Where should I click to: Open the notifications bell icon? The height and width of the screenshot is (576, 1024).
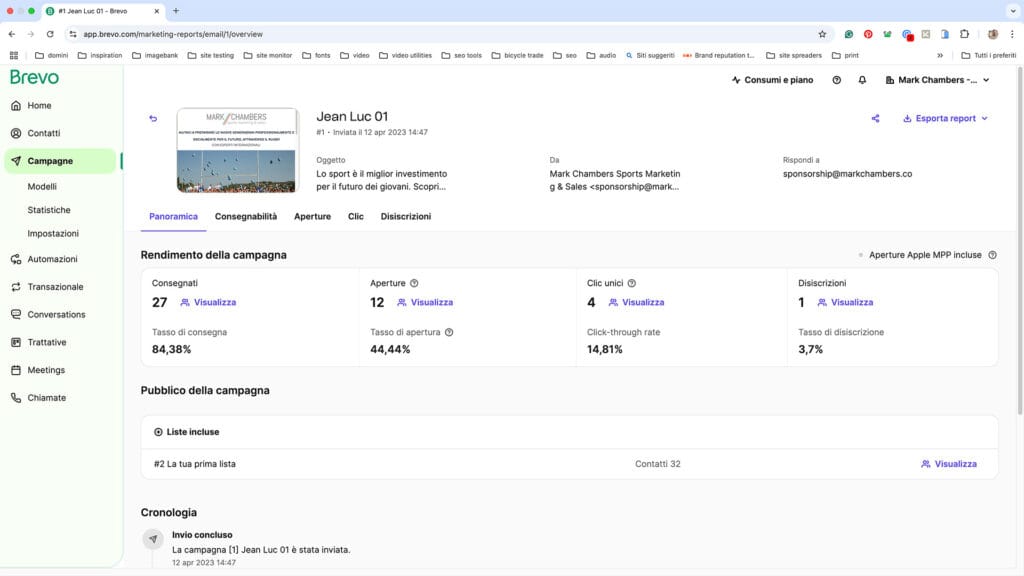[x=862, y=80]
